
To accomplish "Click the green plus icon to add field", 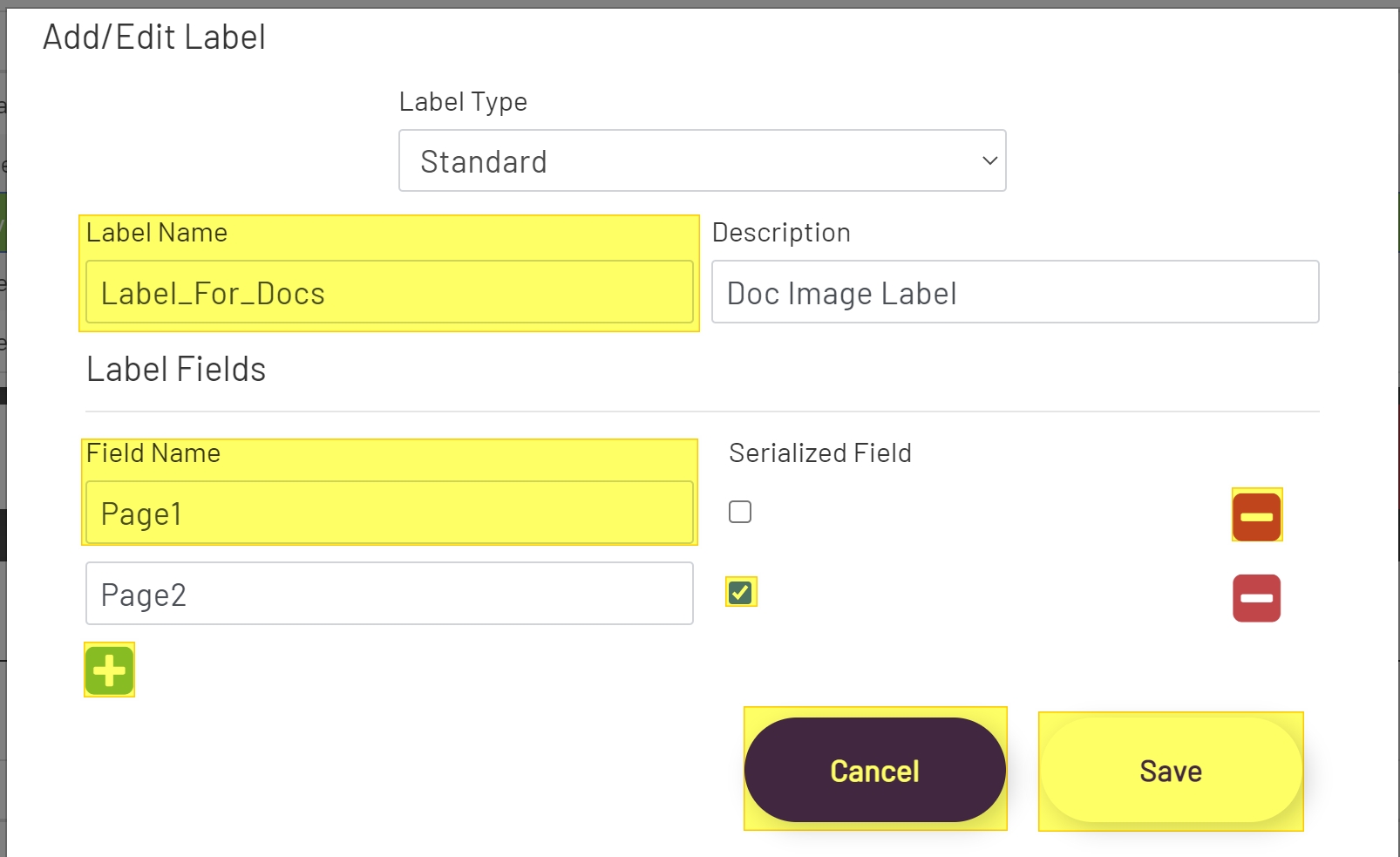I will point(109,670).
